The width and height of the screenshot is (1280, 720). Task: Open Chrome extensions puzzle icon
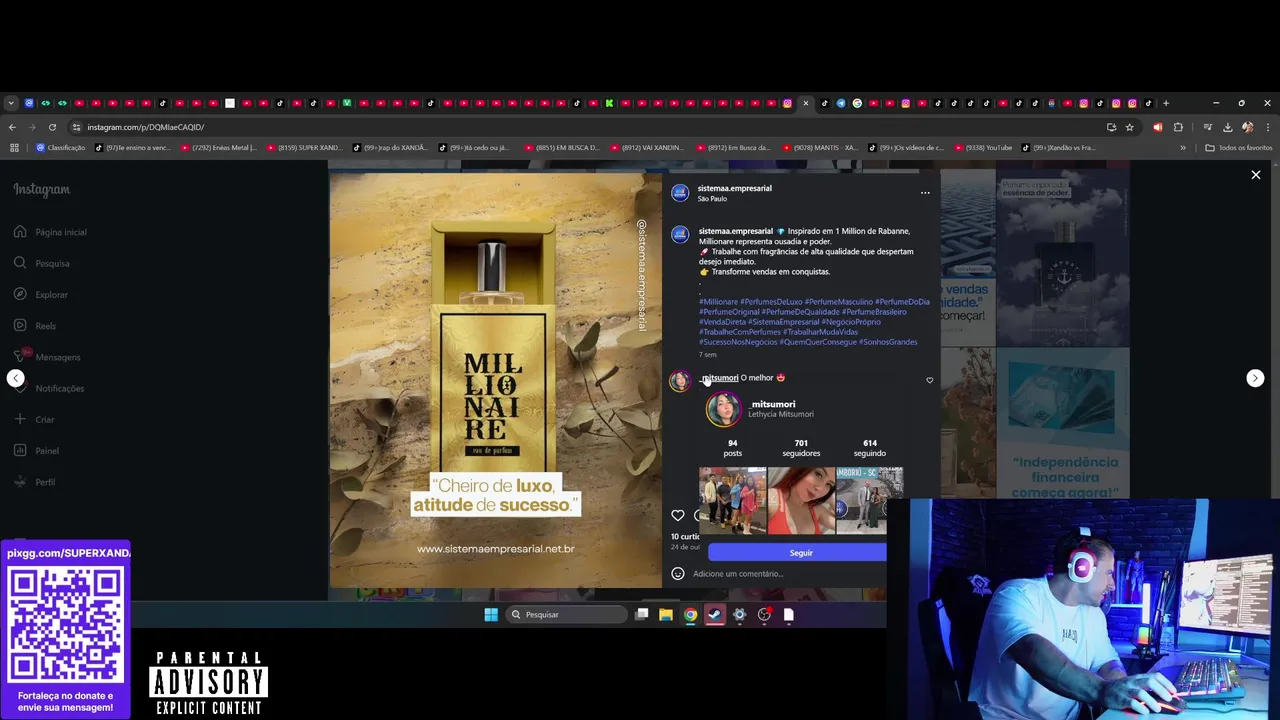[1178, 127]
